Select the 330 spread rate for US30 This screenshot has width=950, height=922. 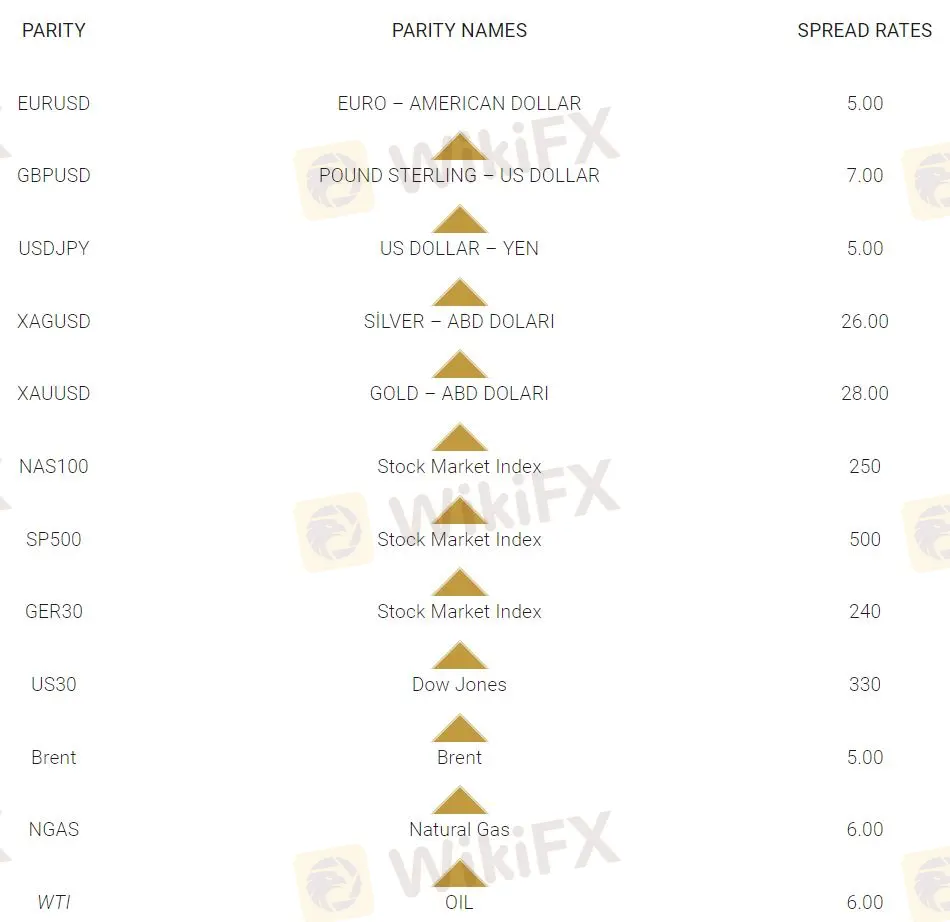[864, 684]
